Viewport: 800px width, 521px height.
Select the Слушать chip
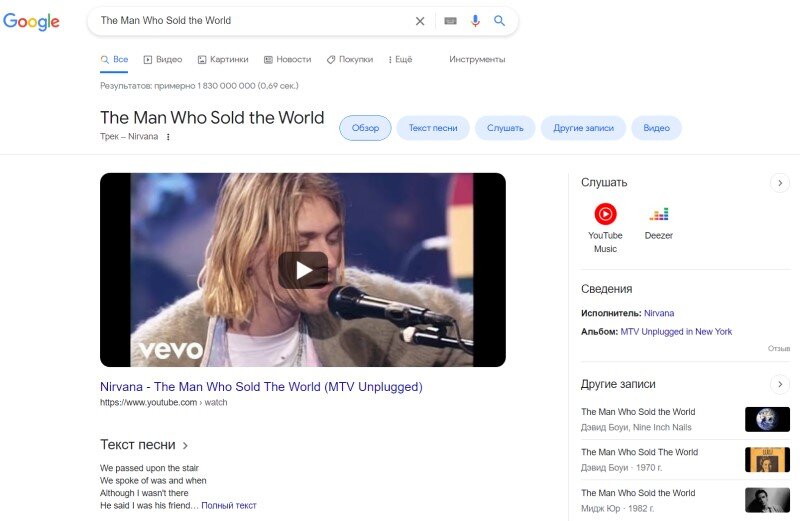coord(505,128)
